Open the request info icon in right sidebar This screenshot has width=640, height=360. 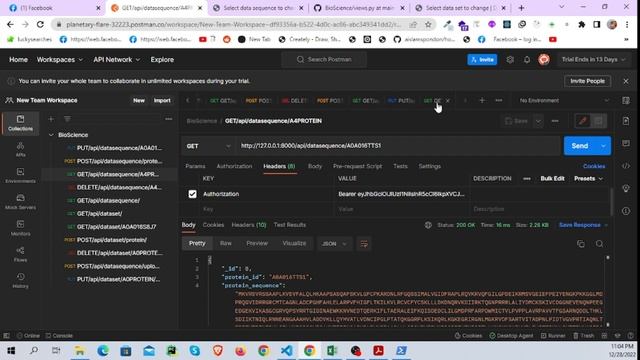[x=626, y=211]
